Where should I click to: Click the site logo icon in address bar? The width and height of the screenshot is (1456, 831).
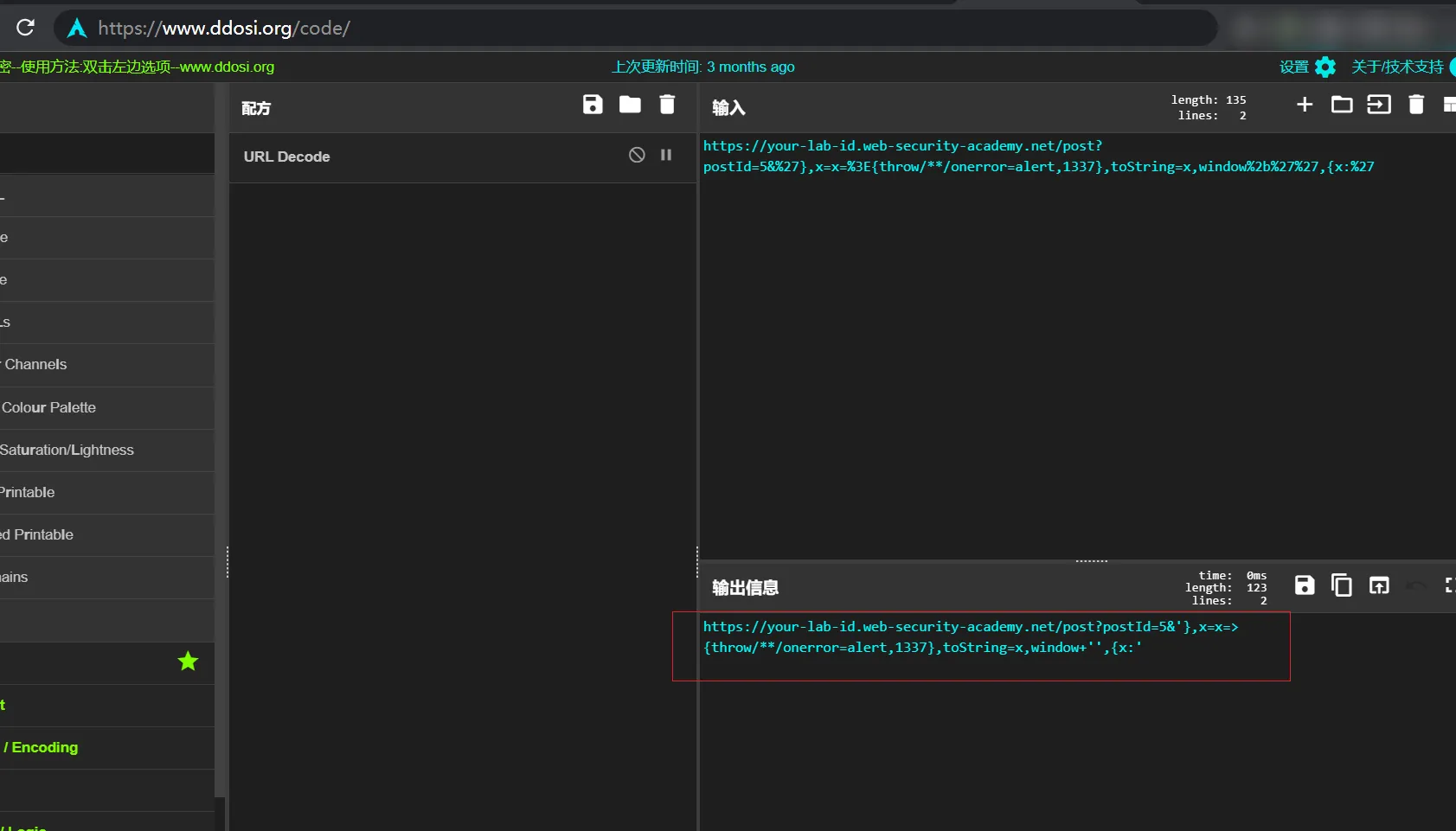coord(77,29)
